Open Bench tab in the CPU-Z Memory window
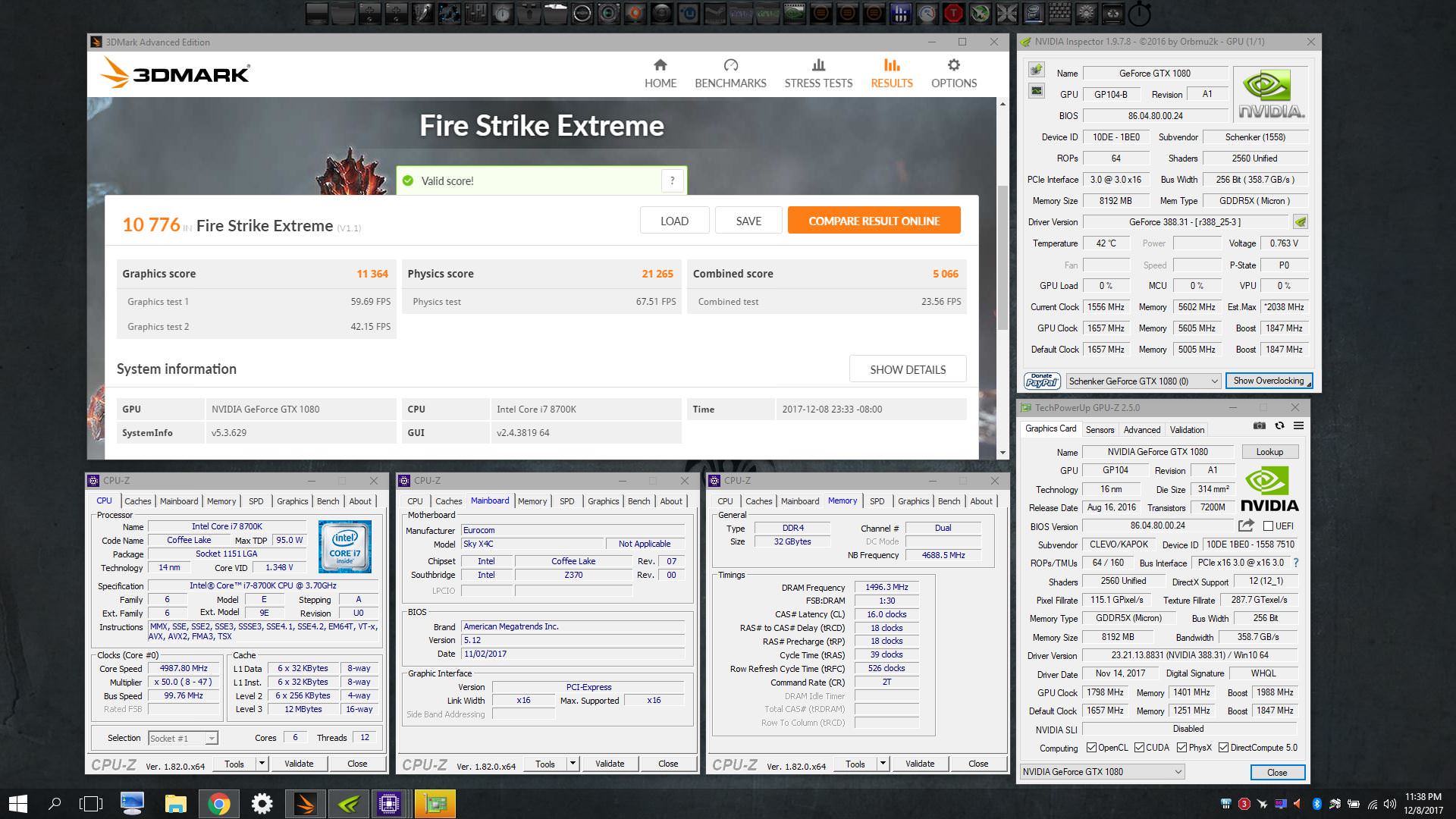The image size is (1456, 819). click(949, 501)
